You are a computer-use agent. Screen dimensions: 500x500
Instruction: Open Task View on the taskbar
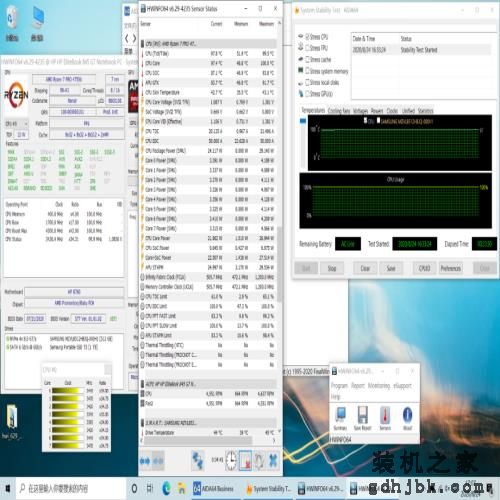coord(150,489)
